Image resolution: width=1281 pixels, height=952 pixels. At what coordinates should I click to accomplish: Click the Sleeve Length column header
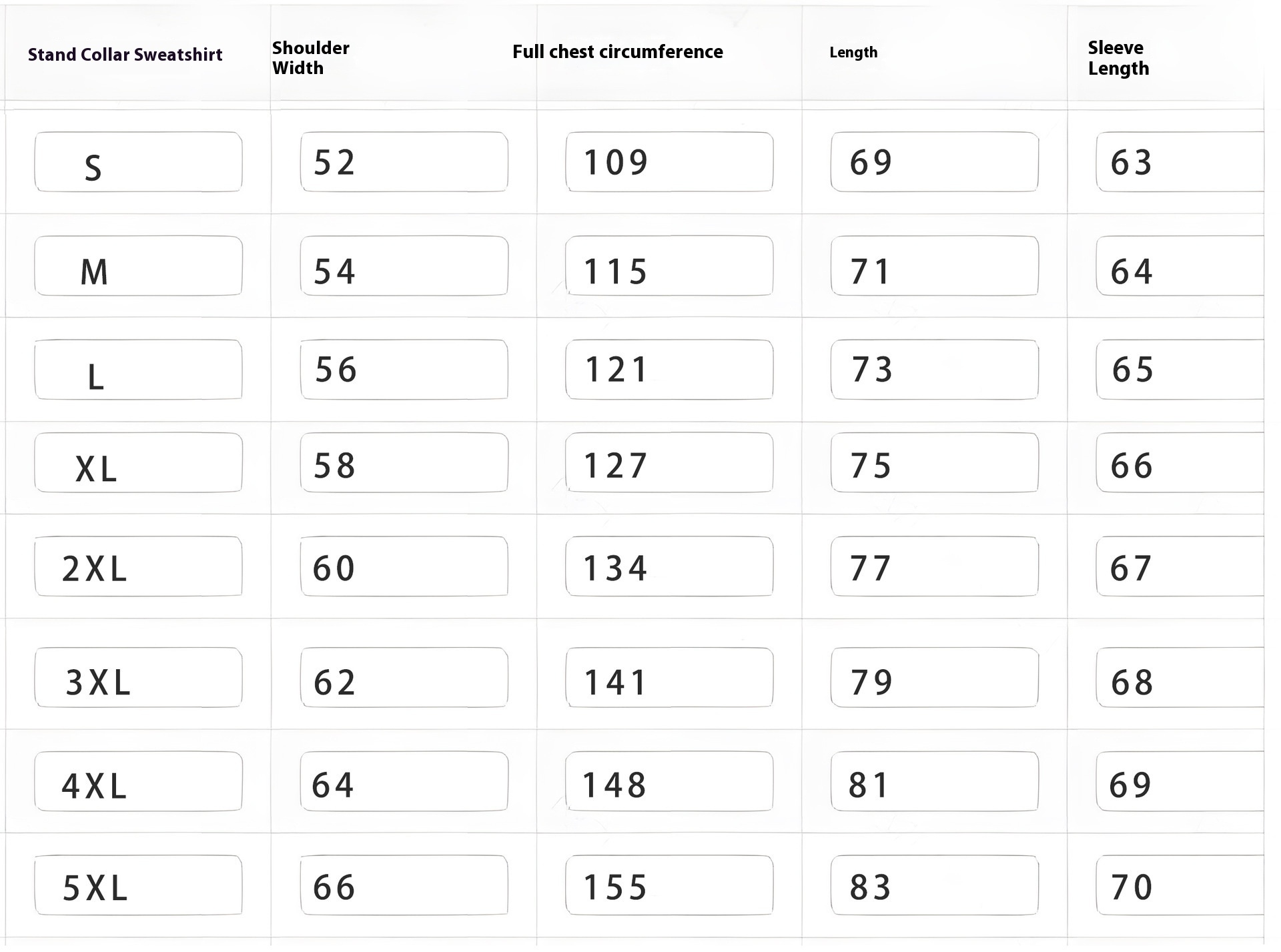click(x=1118, y=58)
